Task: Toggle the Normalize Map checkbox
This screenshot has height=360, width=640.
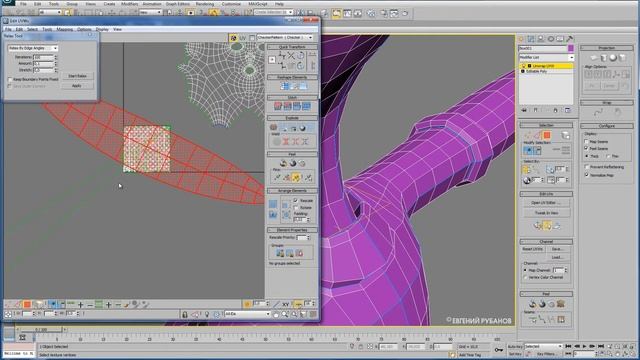Action: click(x=587, y=175)
